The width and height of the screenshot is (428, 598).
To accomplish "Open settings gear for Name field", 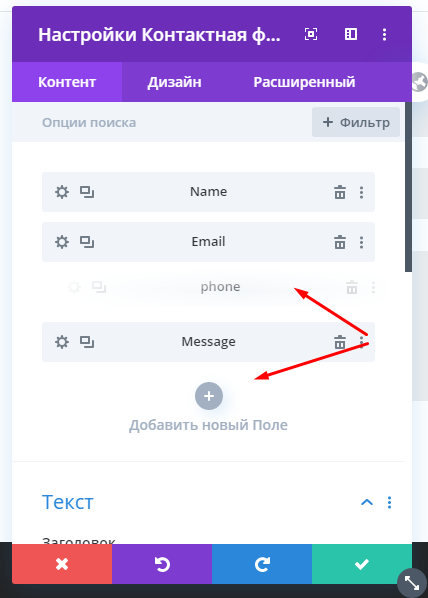I will pos(62,192).
